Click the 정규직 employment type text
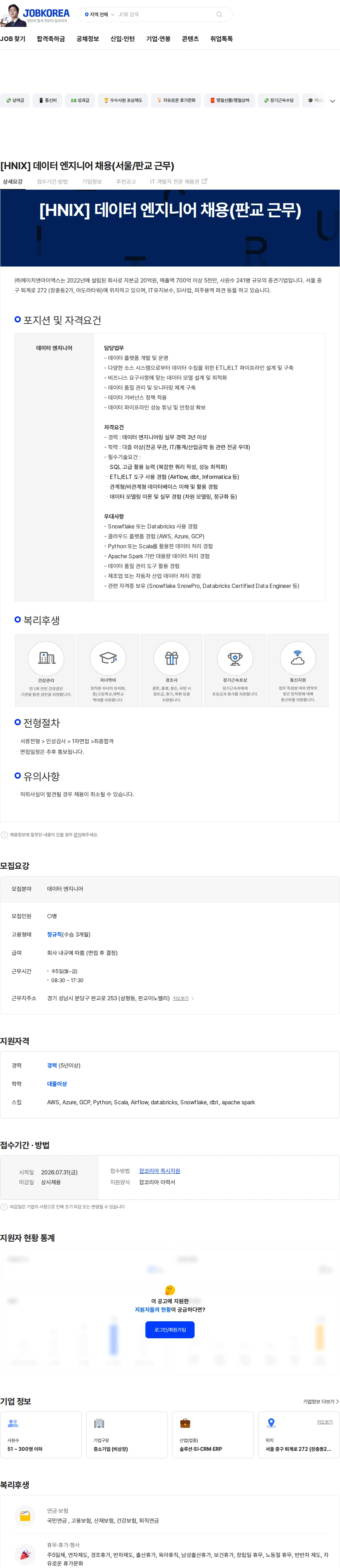This screenshot has width=340, height=1568. [54, 934]
